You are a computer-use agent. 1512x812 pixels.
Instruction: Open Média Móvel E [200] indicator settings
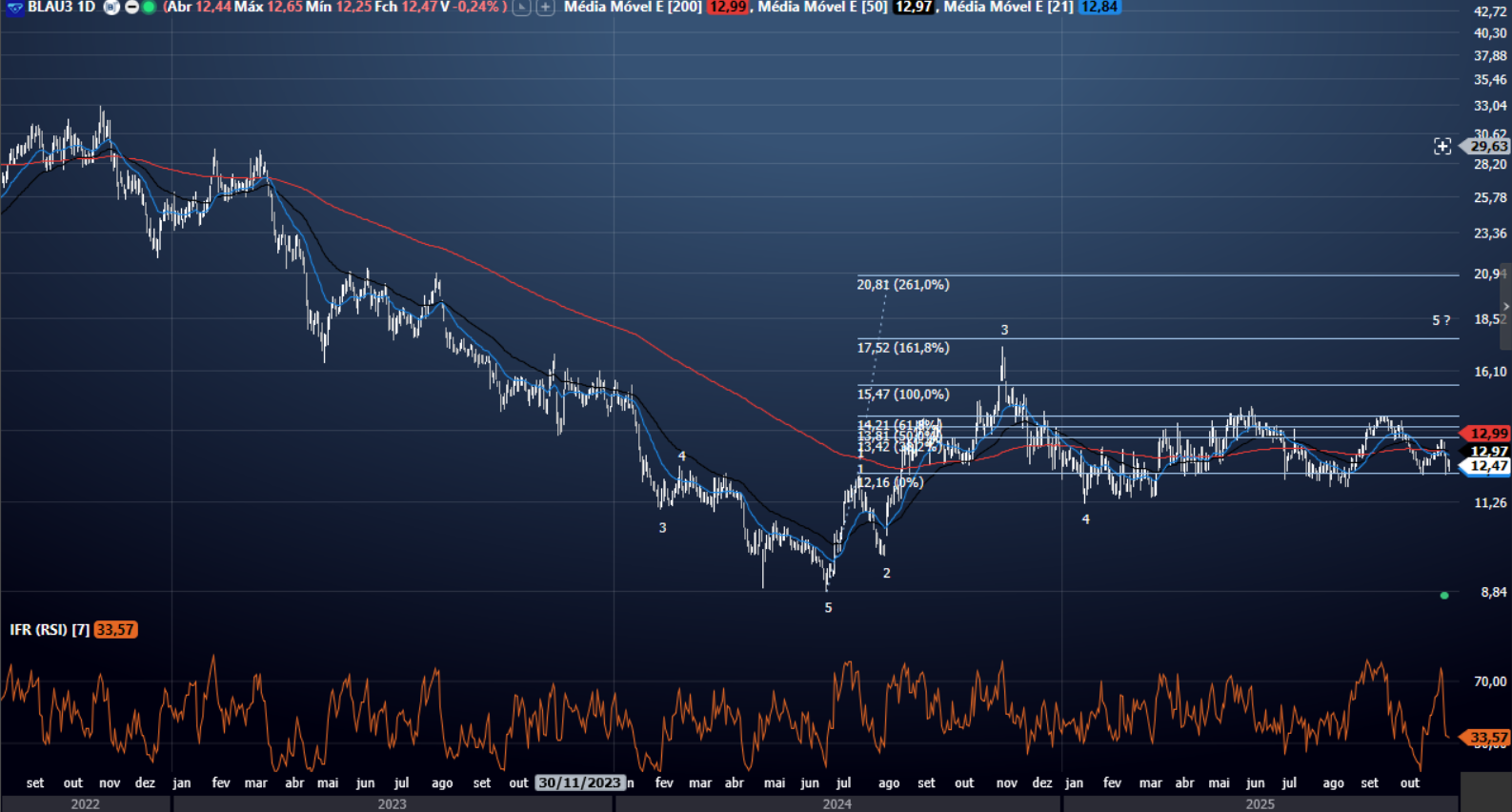point(633,7)
